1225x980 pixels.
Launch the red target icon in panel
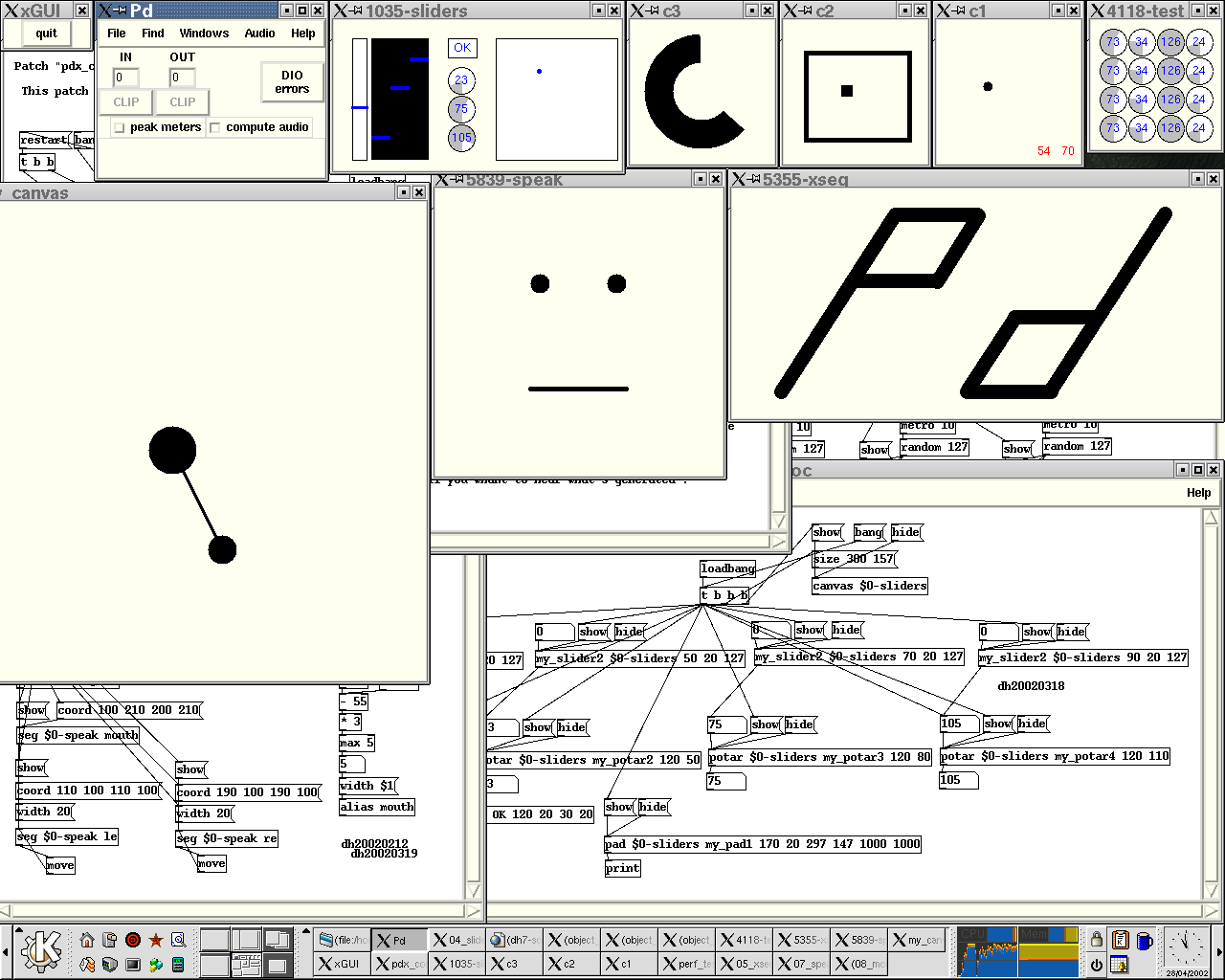[133, 940]
